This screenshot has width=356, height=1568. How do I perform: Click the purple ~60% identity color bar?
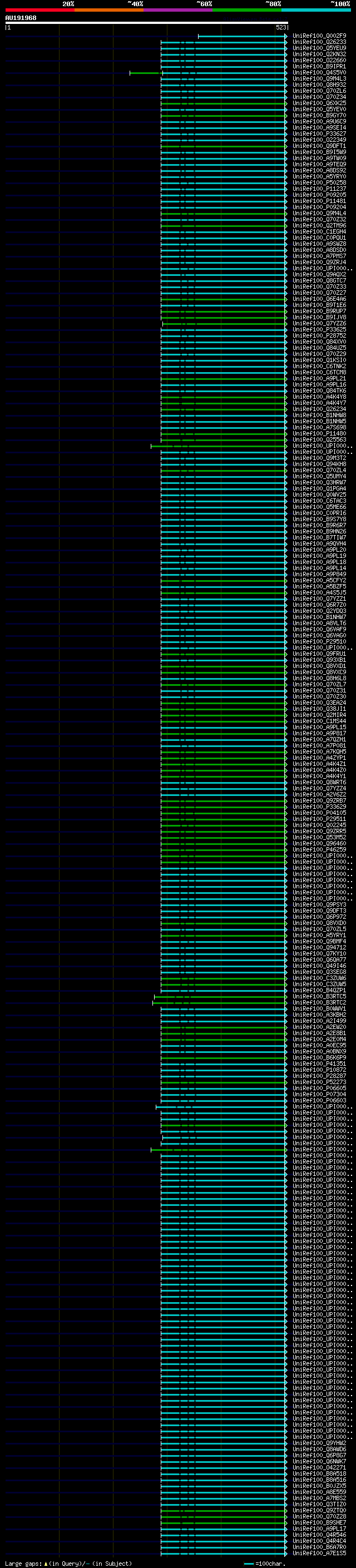(177, 10)
